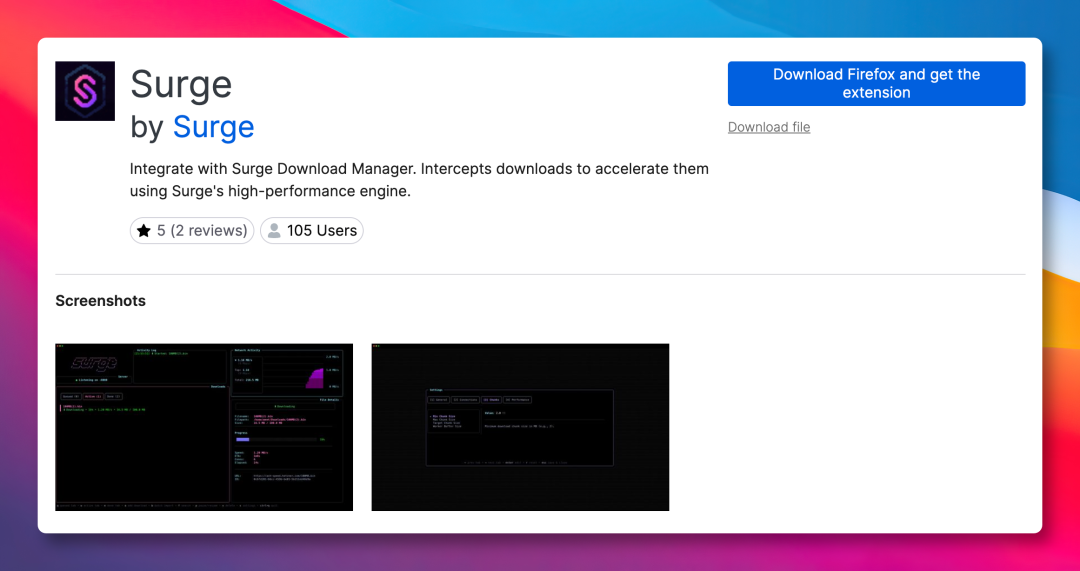Open the settings screenshot thumbnail
This screenshot has height=571, width=1080.
(x=520, y=427)
